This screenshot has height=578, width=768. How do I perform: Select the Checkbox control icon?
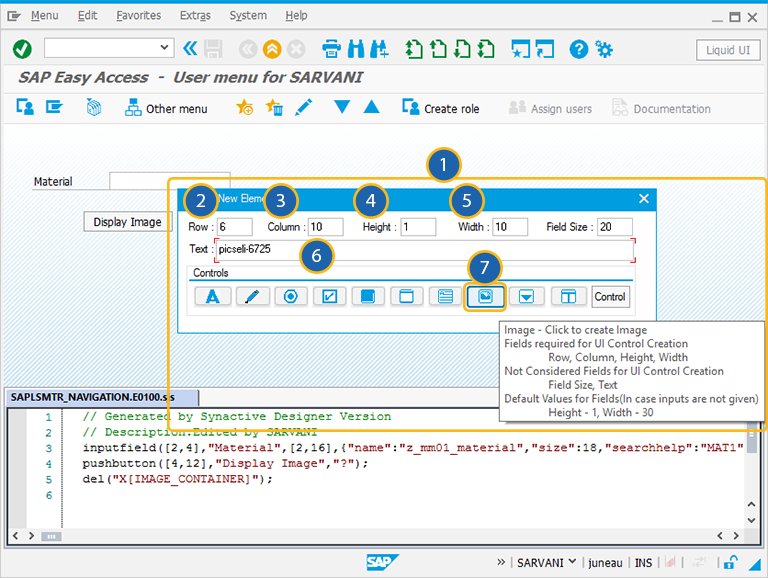coord(330,296)
